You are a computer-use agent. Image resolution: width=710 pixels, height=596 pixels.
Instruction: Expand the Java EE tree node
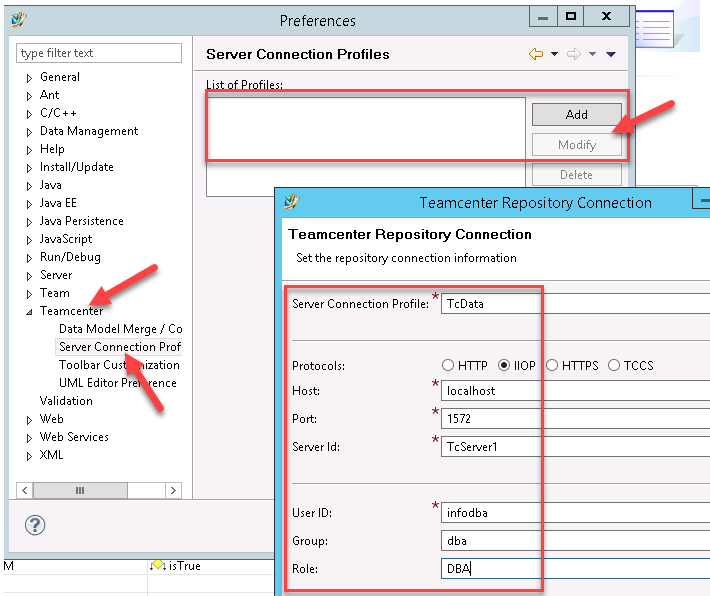[x=29, y=204]
